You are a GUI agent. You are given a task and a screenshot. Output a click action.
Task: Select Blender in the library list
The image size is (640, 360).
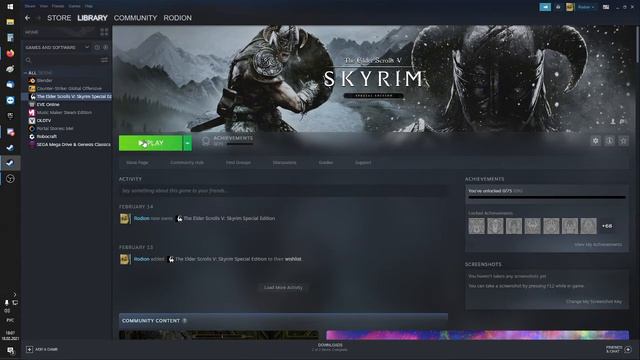44,80
